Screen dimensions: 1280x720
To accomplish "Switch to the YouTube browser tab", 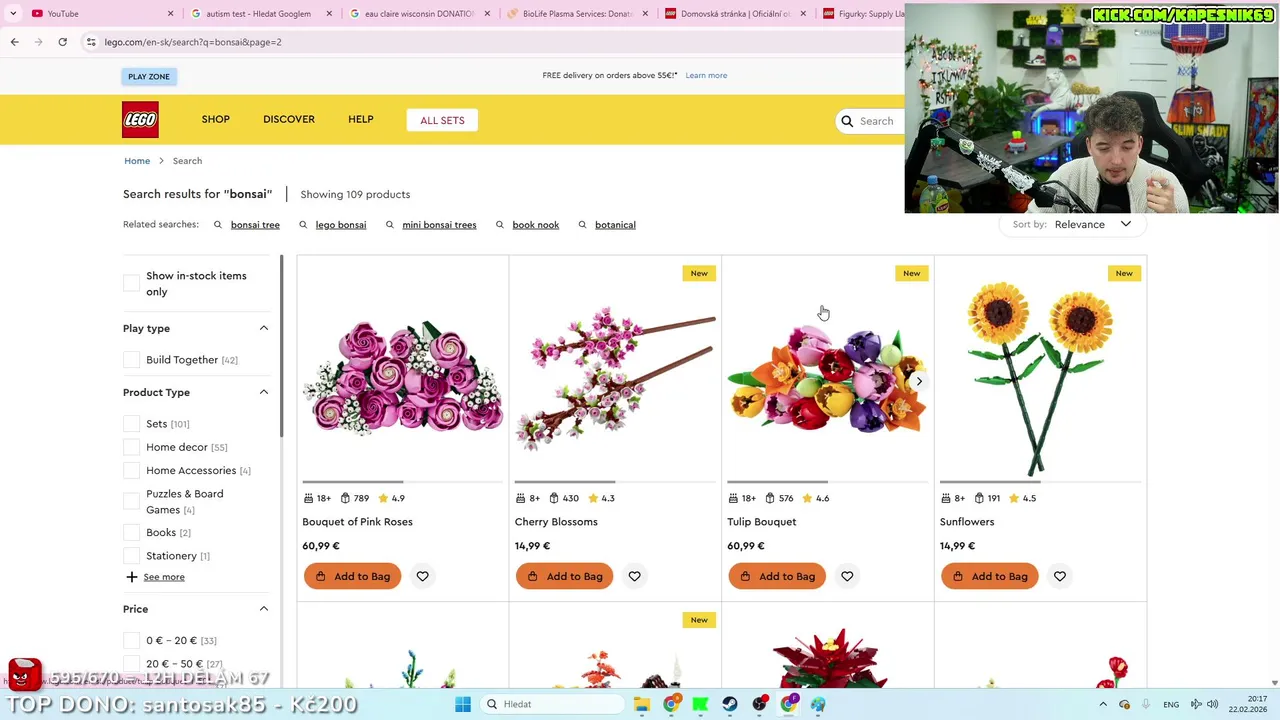I will 100,14.
